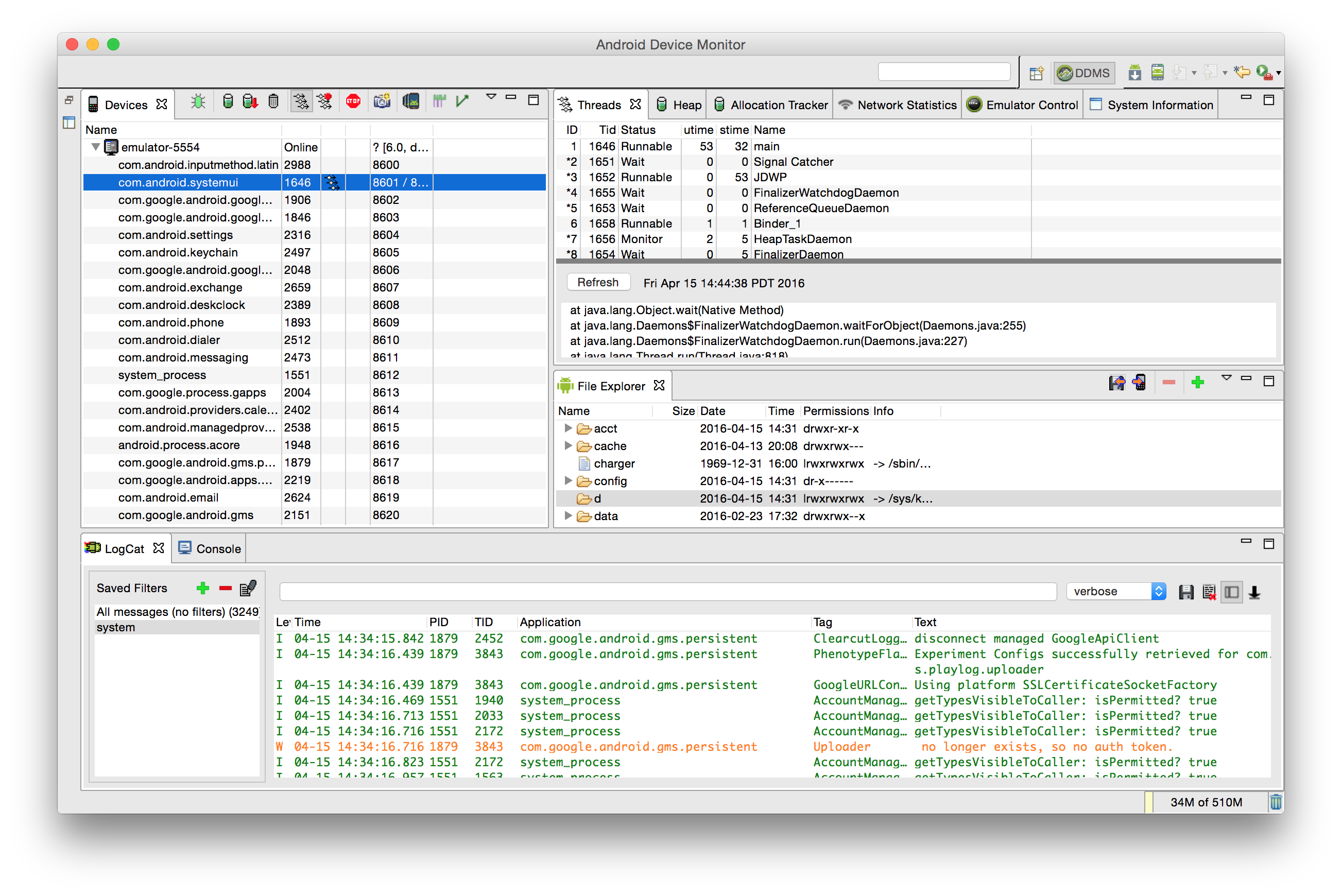Click the Screen Capture camera icon
The height and width of the screenshot is (896, 1342).
(x=382, y=102)
